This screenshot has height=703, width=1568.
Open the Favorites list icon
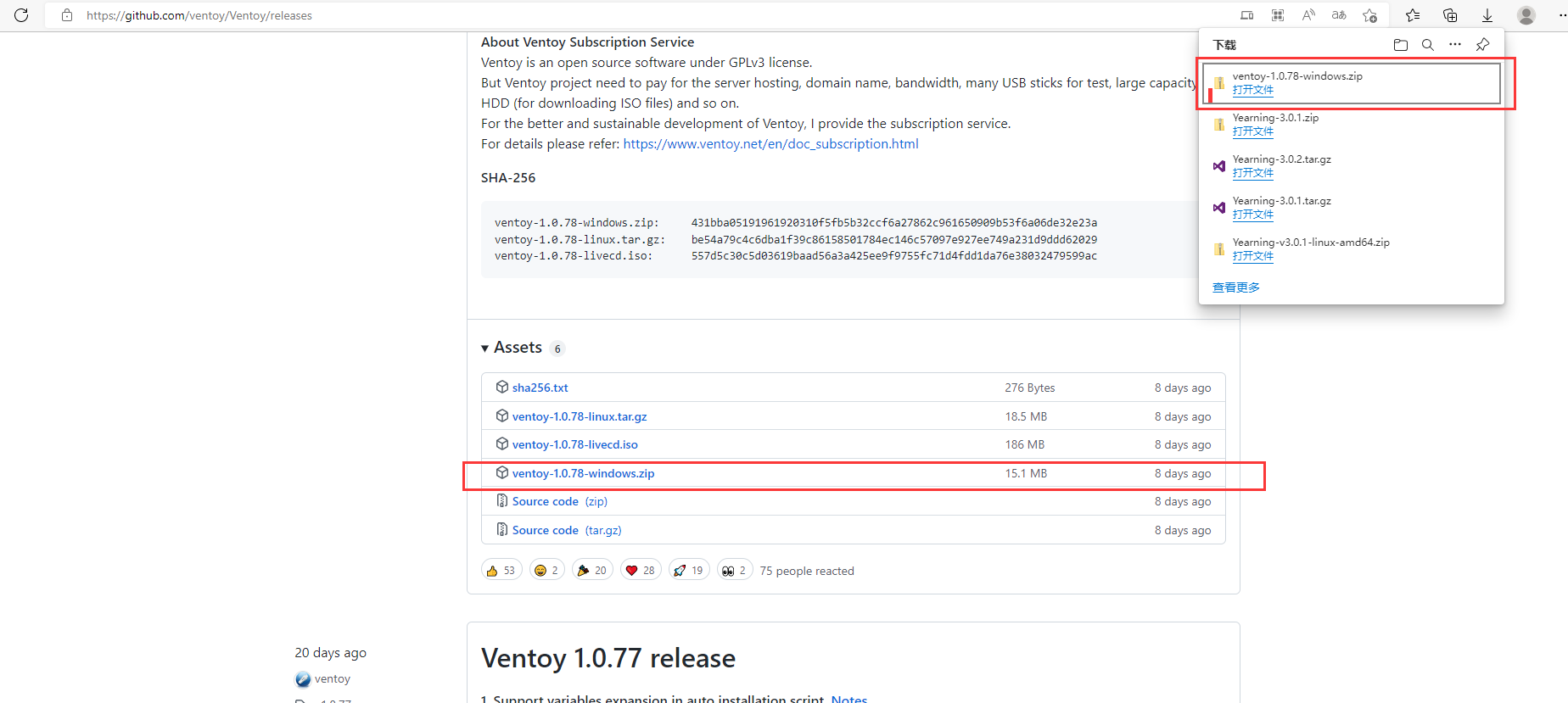[1413, 15]
